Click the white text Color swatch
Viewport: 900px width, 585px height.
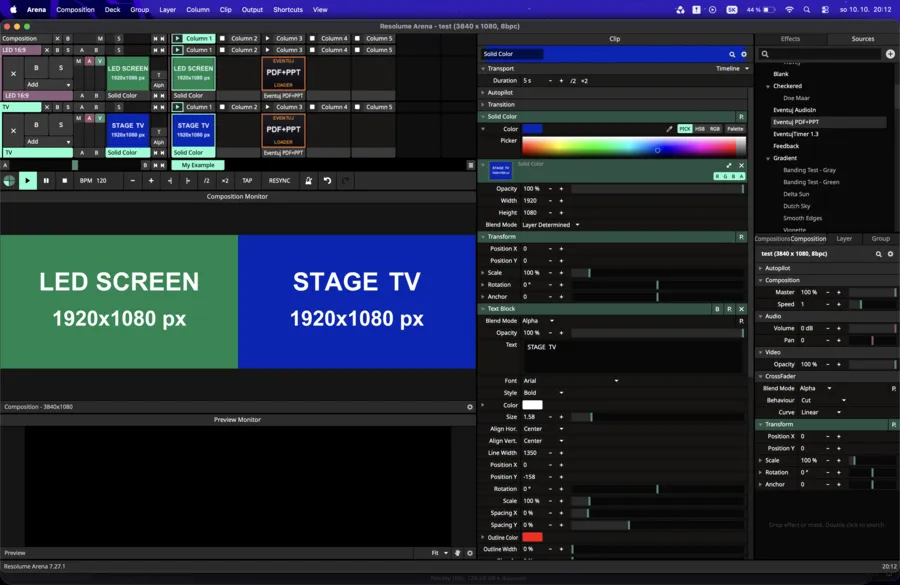click(x=532, y=405)
